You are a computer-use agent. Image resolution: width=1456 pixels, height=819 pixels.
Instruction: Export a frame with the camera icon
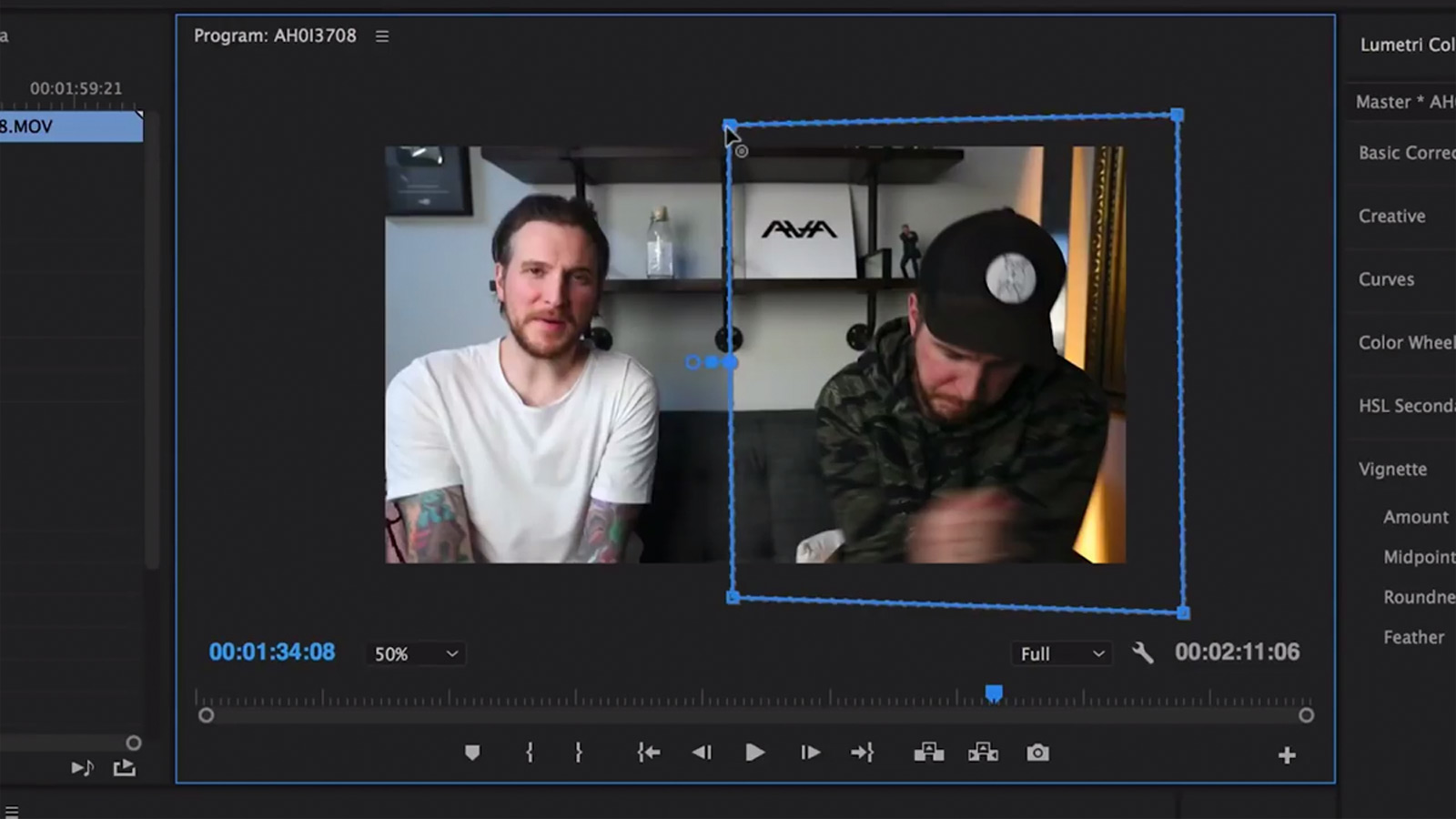click(1038, 753)
